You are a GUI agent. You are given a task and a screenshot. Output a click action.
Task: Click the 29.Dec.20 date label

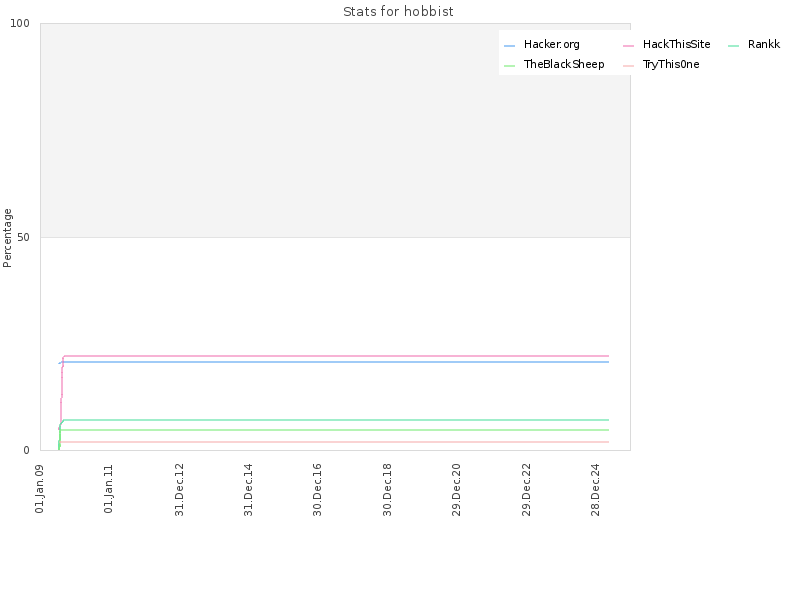[456, 490]
